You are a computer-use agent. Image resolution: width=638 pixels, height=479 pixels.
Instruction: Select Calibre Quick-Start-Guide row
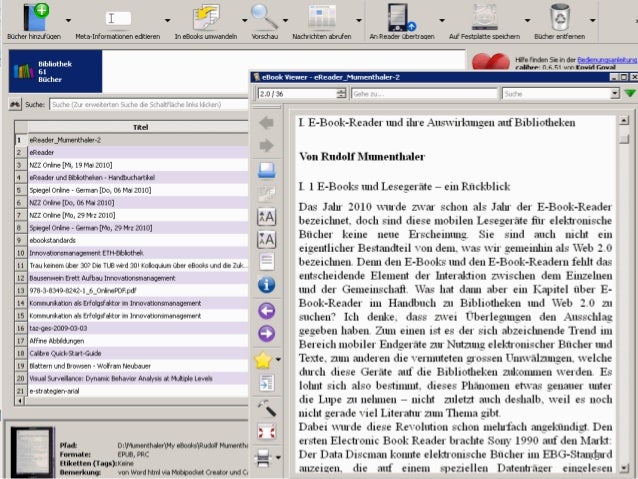coord(138,353)
